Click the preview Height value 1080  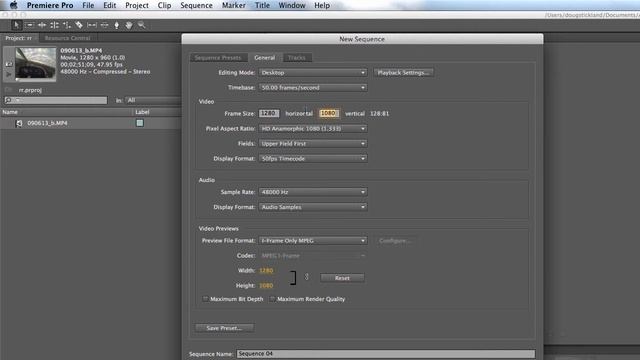266,285
